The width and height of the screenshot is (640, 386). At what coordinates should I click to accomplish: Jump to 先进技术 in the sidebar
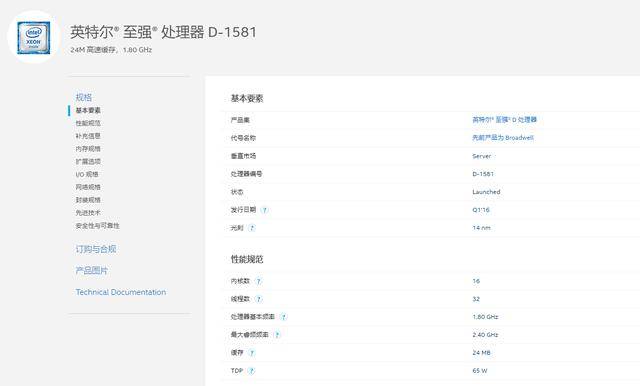click(x=88, y=213)
